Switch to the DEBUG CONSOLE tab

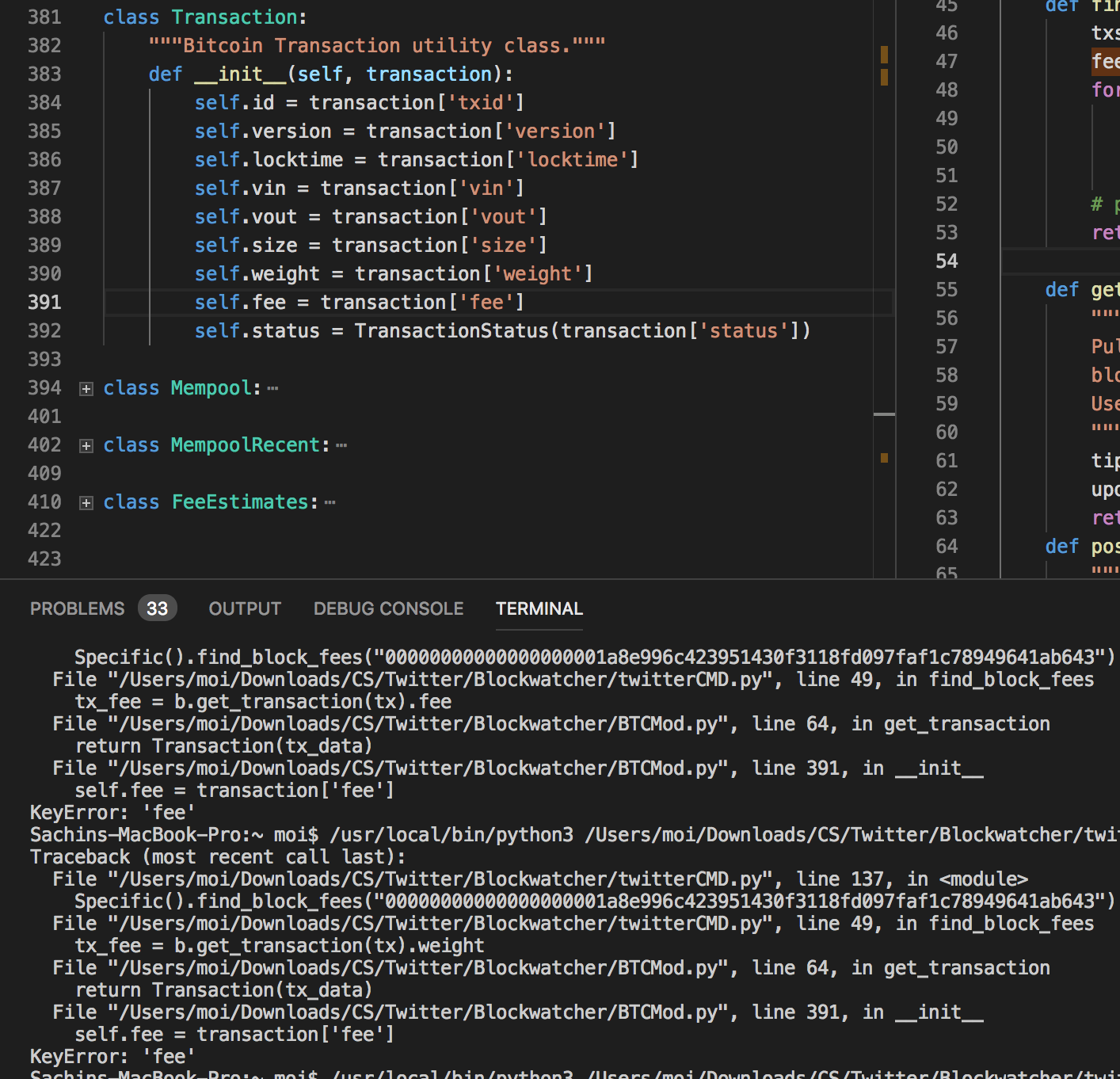[x=388, y=608]
